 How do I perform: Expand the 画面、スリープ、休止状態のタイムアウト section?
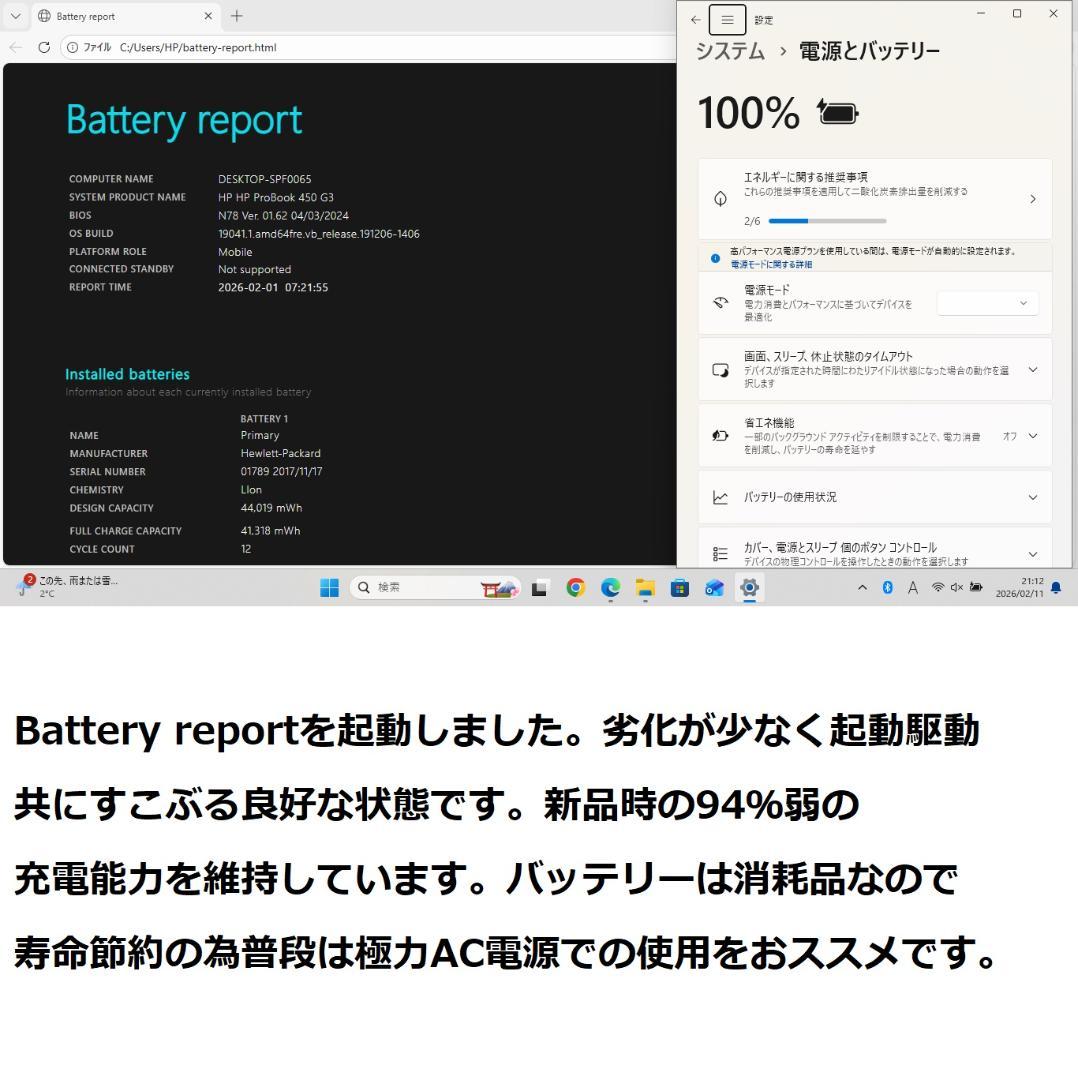pos(1032,369)
